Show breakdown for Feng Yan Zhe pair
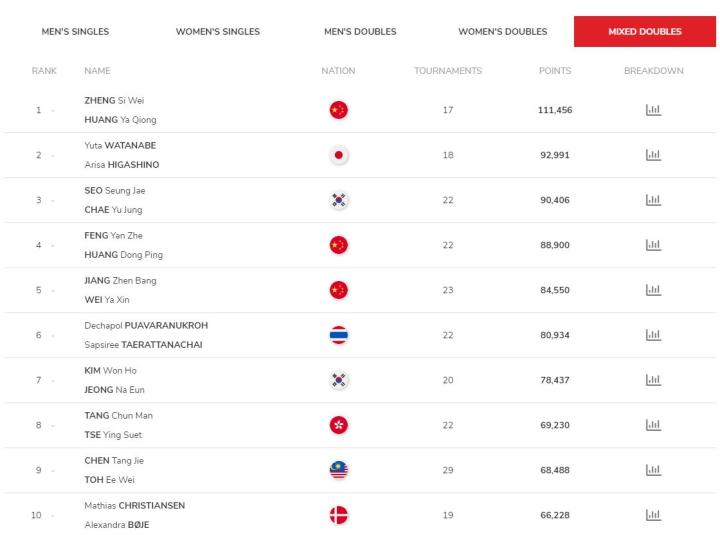 [653, 245]
